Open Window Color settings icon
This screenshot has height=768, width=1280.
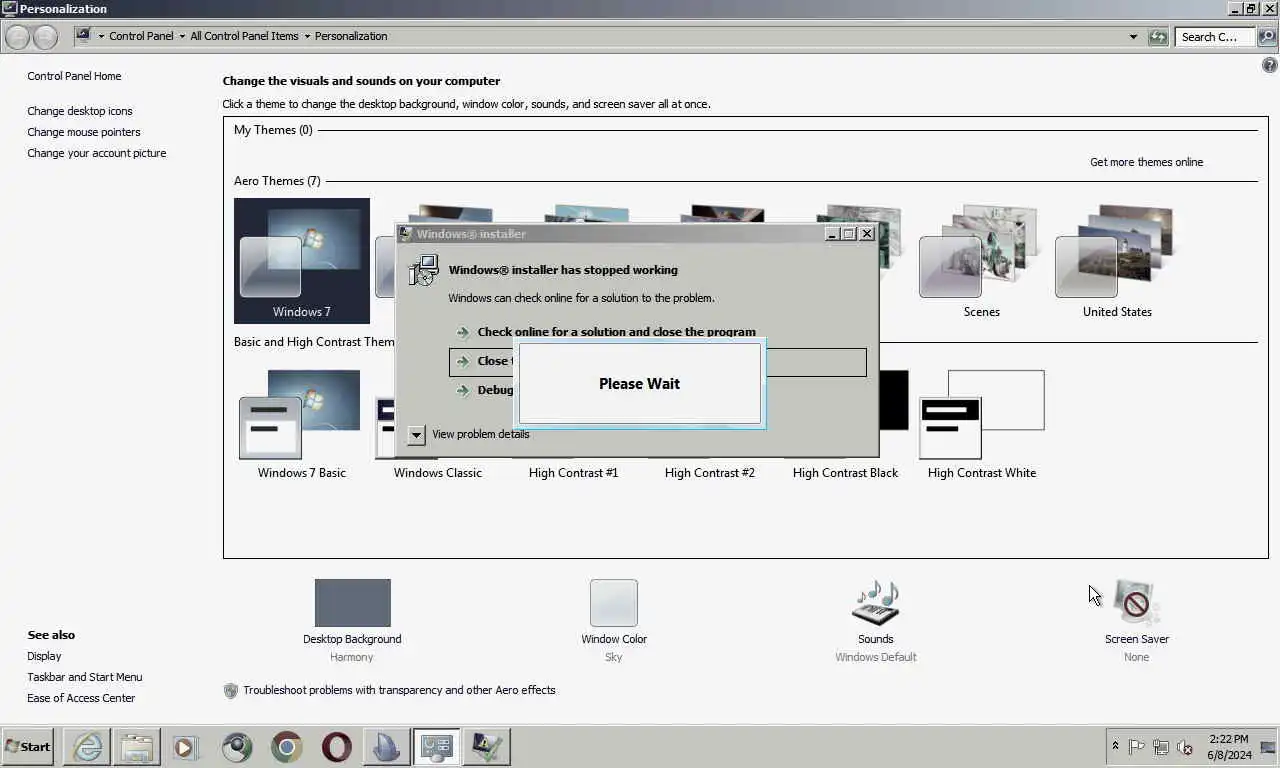[x=613, y=603]
